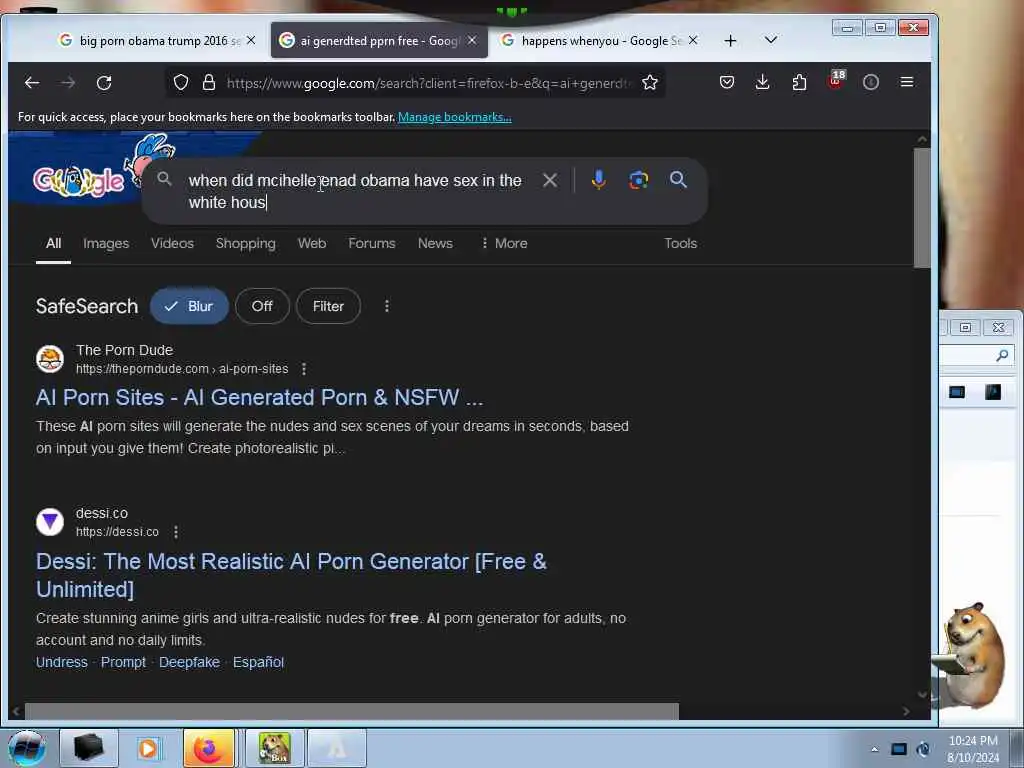Click inside the Google search query box
The height and width of the screenshot is (768, 1024).
pyautogui.click(x=356, y=191)
